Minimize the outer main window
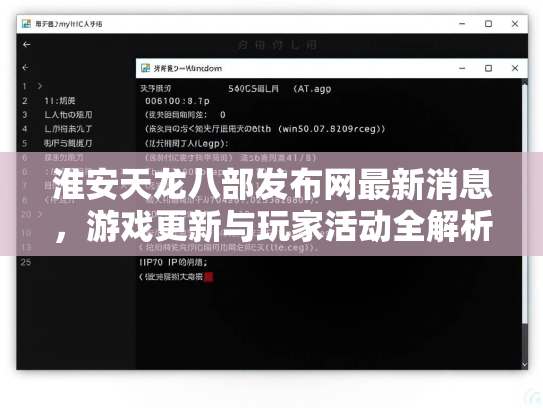 coord(462,24)
